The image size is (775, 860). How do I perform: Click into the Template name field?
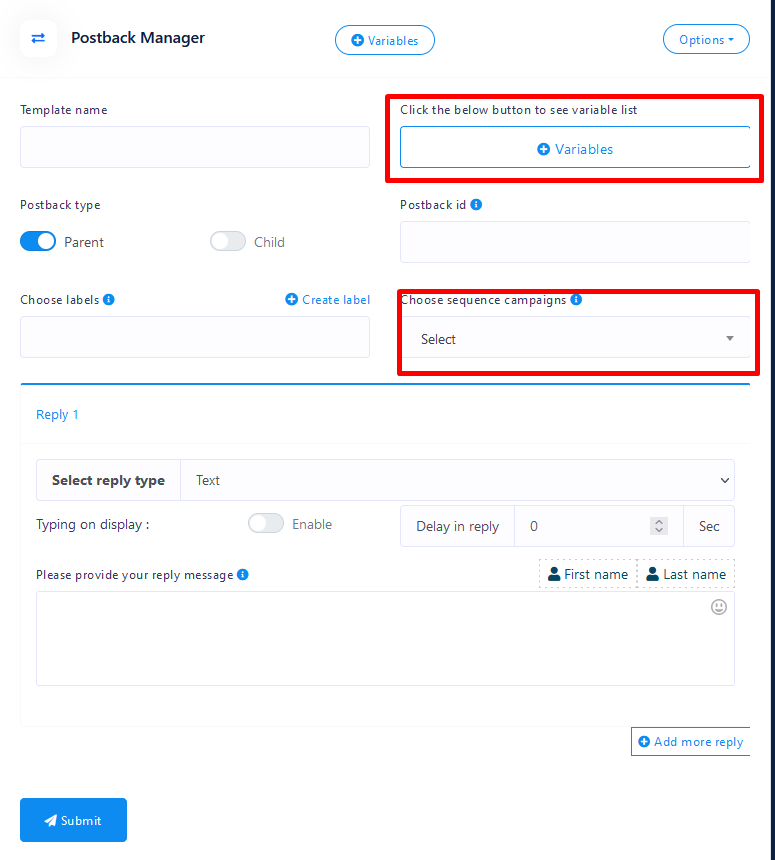point(195,147)
